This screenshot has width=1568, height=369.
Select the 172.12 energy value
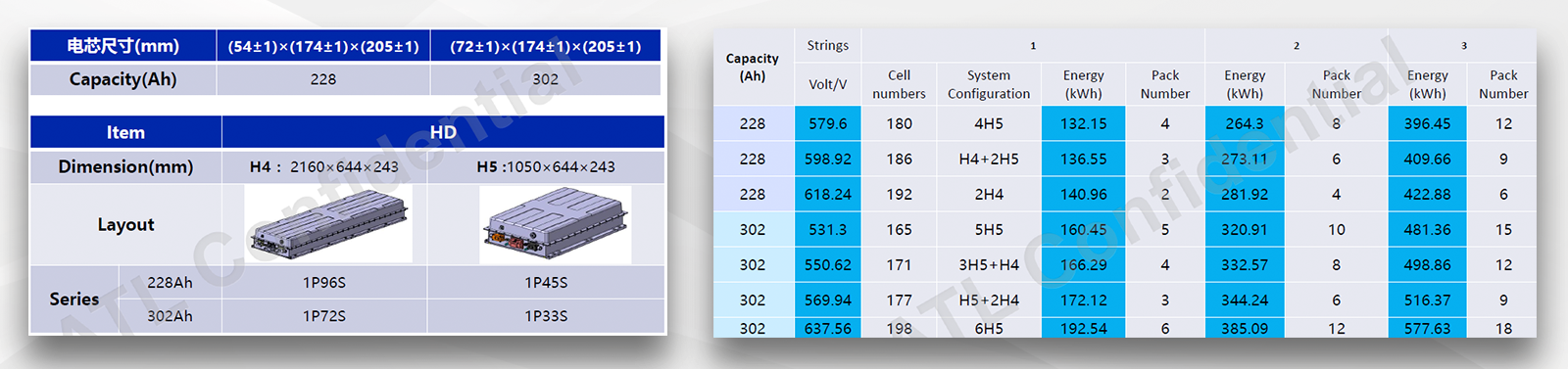1083,300
